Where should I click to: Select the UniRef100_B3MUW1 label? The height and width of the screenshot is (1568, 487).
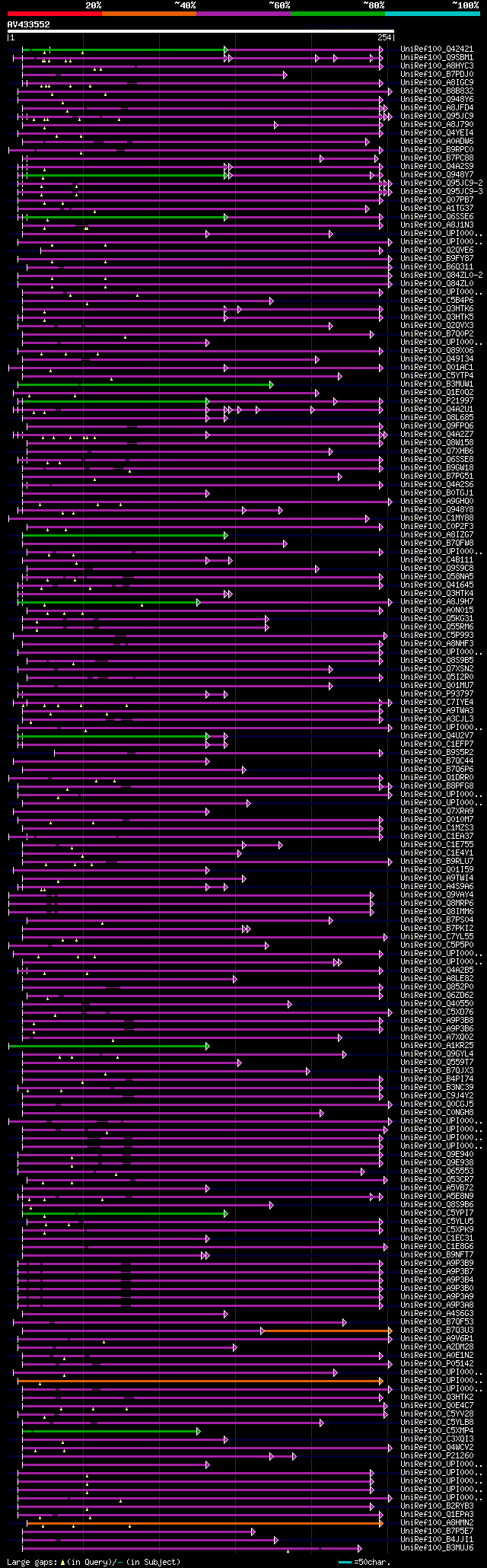pos(437,384)
